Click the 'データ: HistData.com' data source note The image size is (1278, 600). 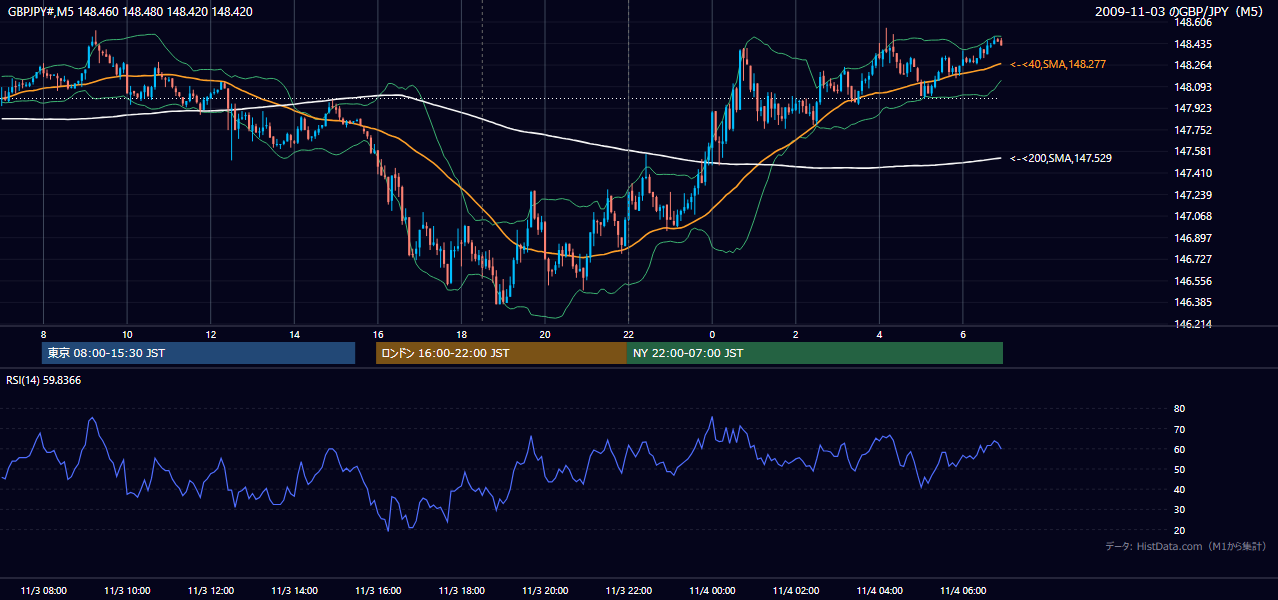point(1185,546)
